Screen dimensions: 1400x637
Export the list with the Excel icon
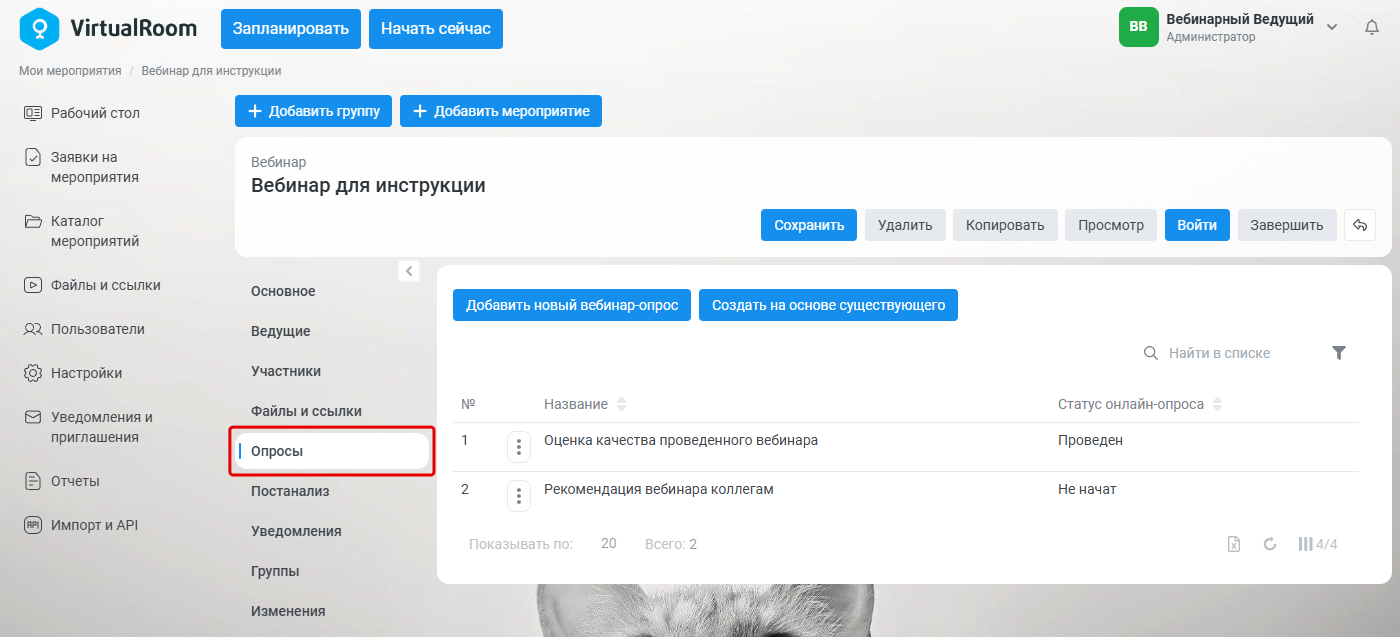(1234, 544)
